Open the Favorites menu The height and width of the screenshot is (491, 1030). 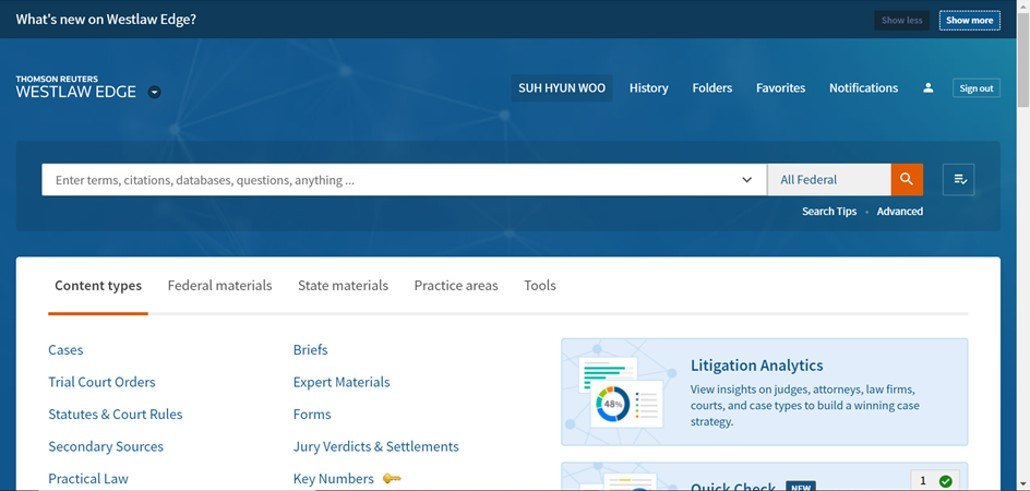[x=780, y=88]
